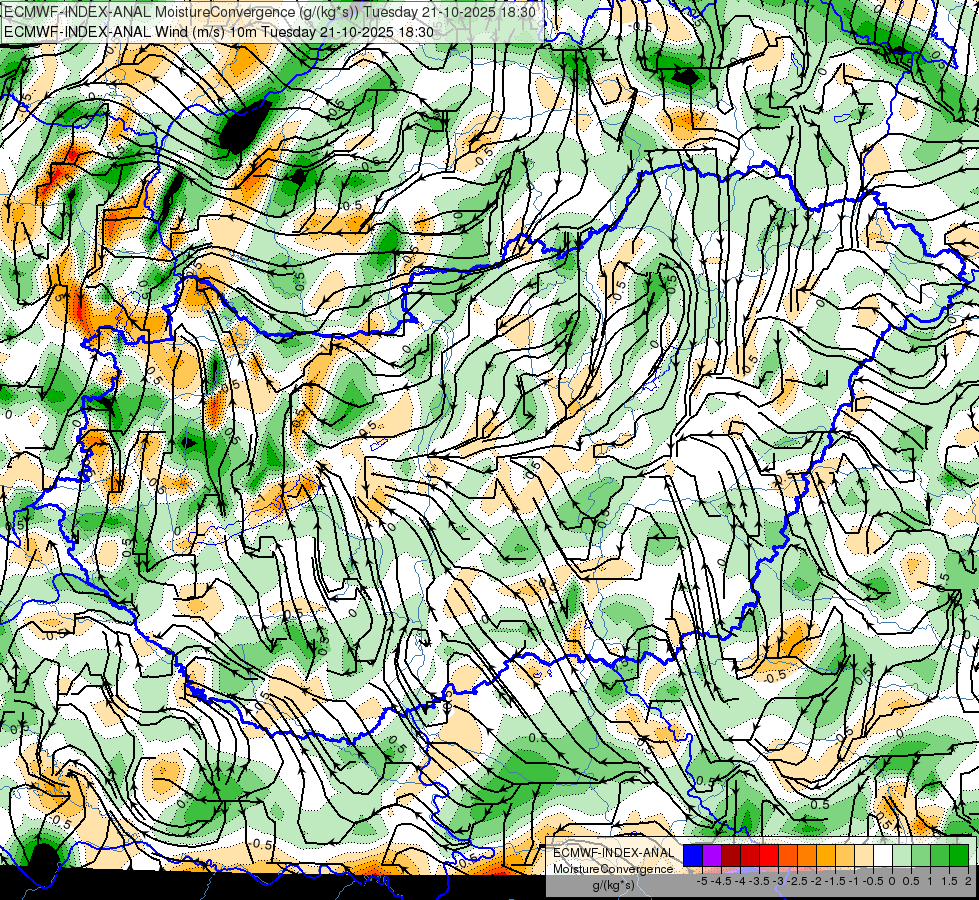The image size is (979, 900).
Task: Select the legend swatch between -2 and -1.5
Action: (x=826, y=856)
